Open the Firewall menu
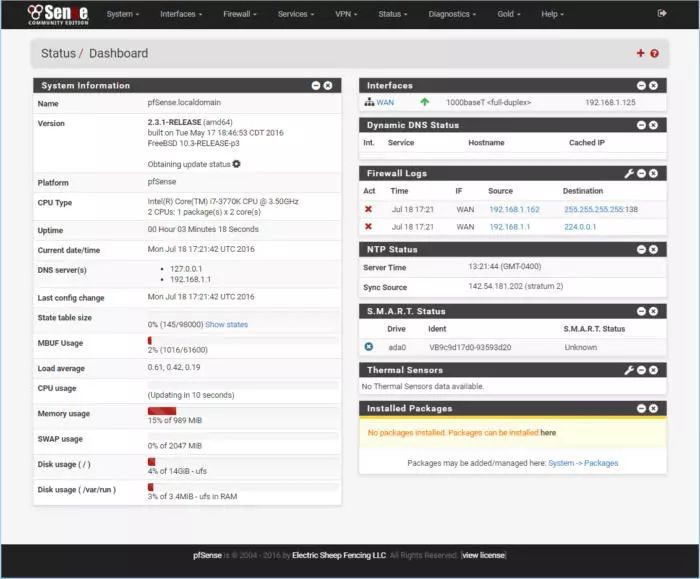This screenshot has height=579, width=700. 240,14
